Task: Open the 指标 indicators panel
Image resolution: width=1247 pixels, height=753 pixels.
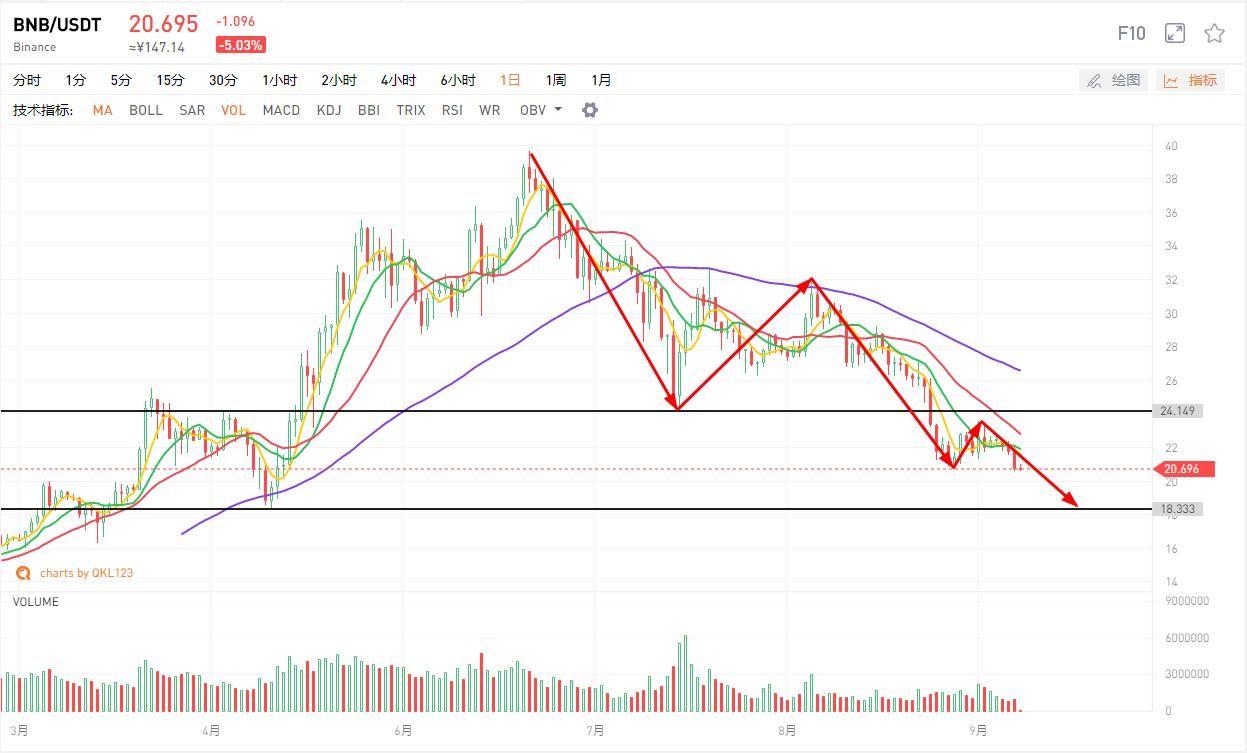Action: (x=1191, y=80)
